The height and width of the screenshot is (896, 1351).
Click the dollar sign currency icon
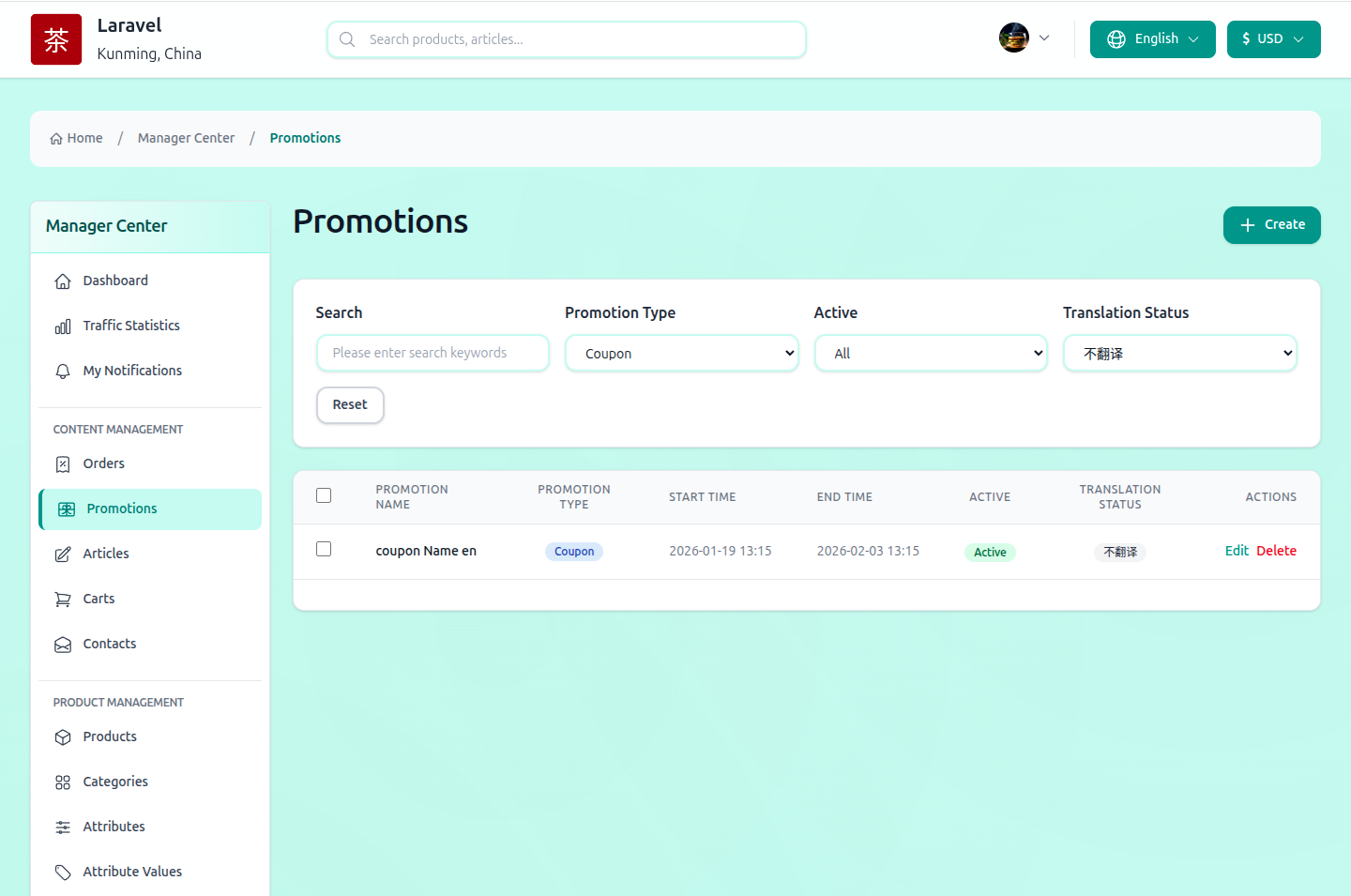coord(1246,39)
